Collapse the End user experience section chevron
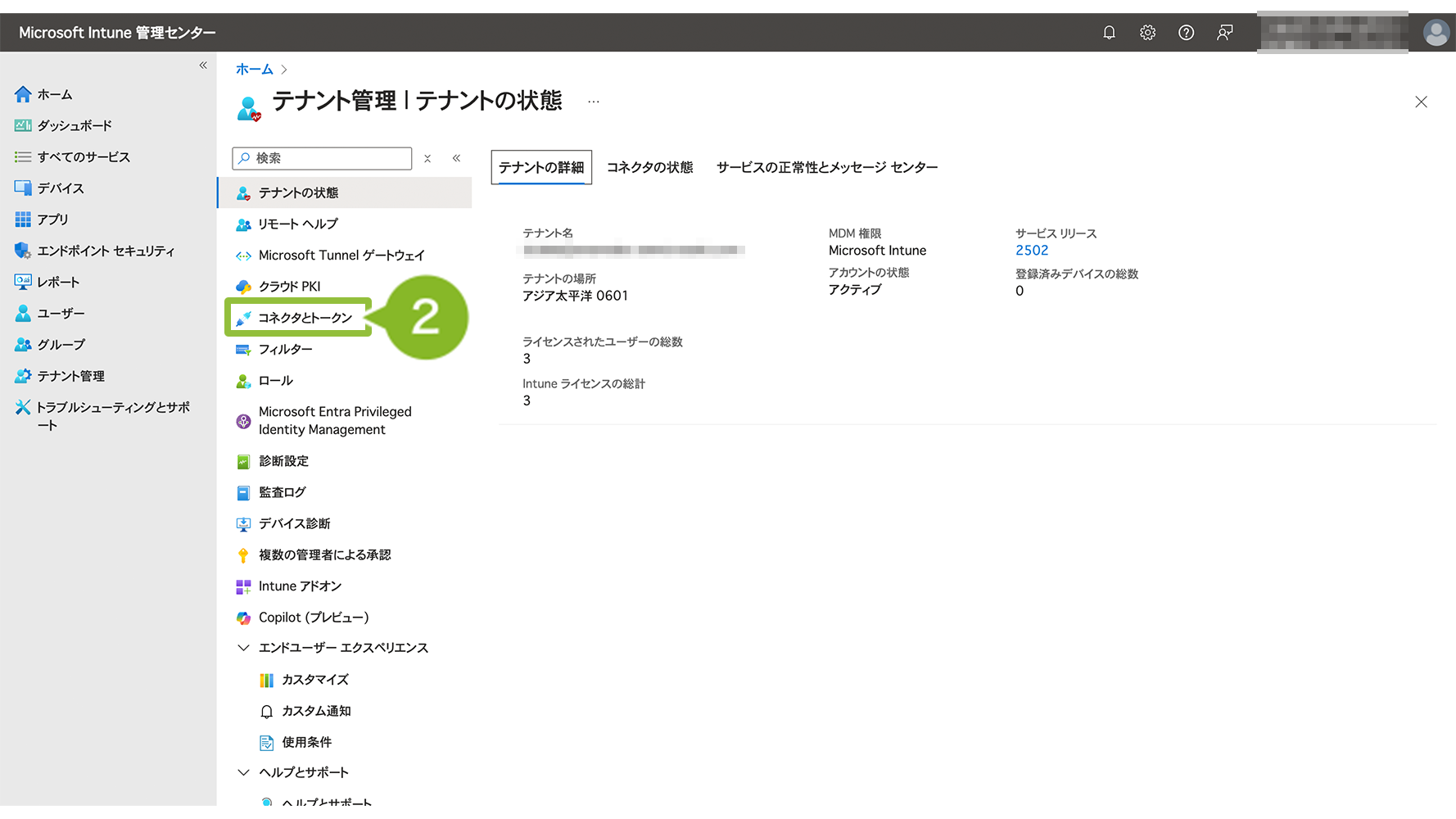Screen dimensions: 1456x819 243,648
